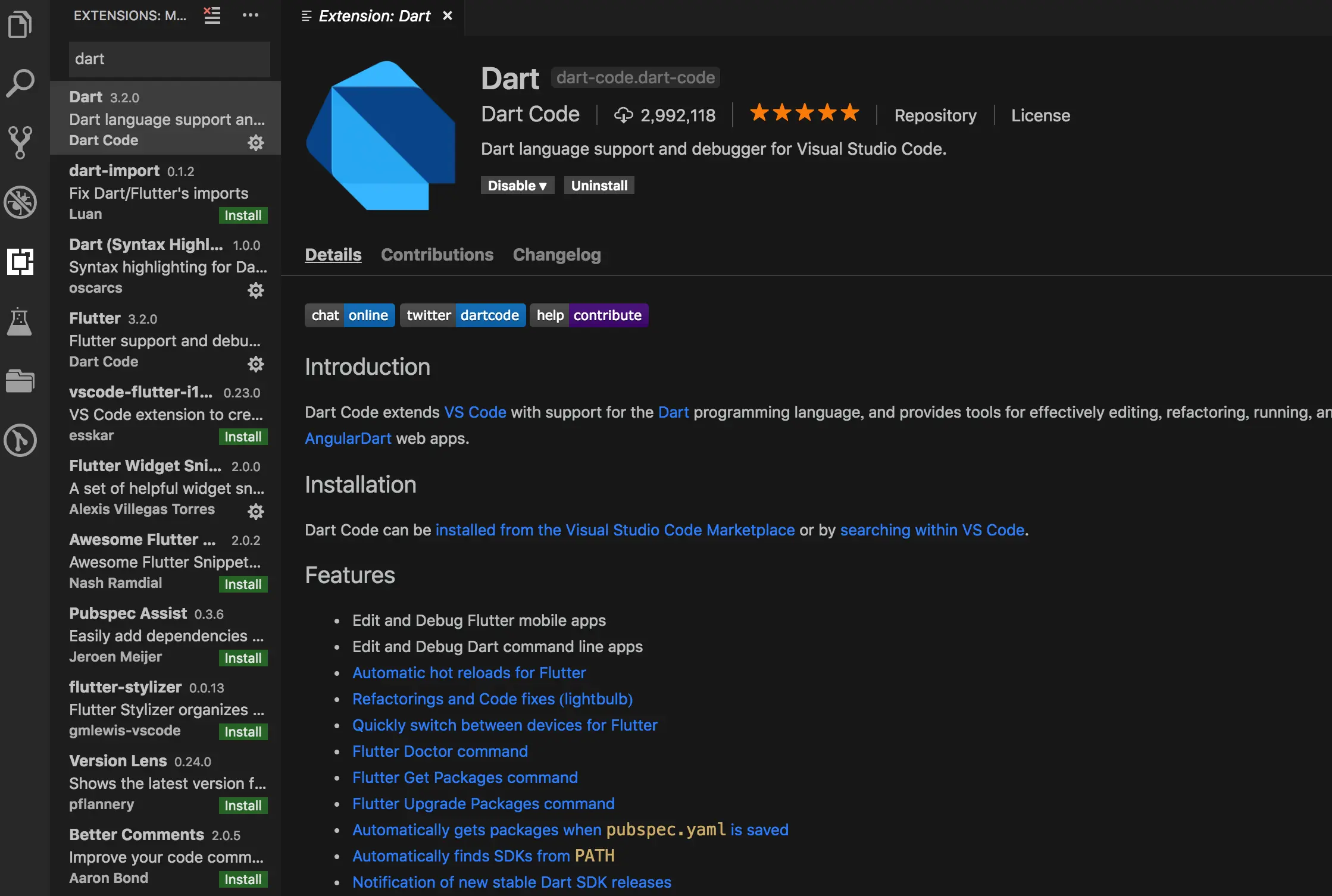
Task: Close the Extension: Dart tab
Action: click(x=448, y=16)
